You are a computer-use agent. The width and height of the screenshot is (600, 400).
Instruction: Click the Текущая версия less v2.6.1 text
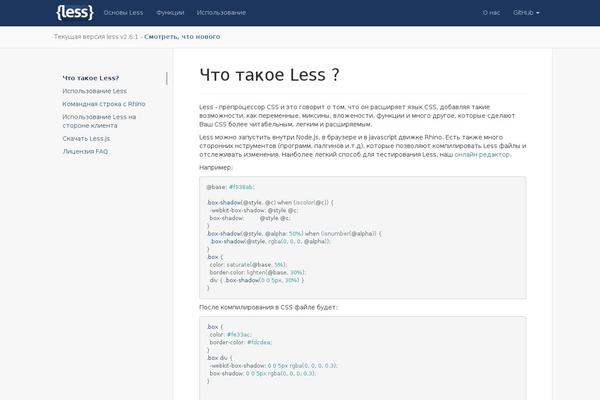pos(96,37)
